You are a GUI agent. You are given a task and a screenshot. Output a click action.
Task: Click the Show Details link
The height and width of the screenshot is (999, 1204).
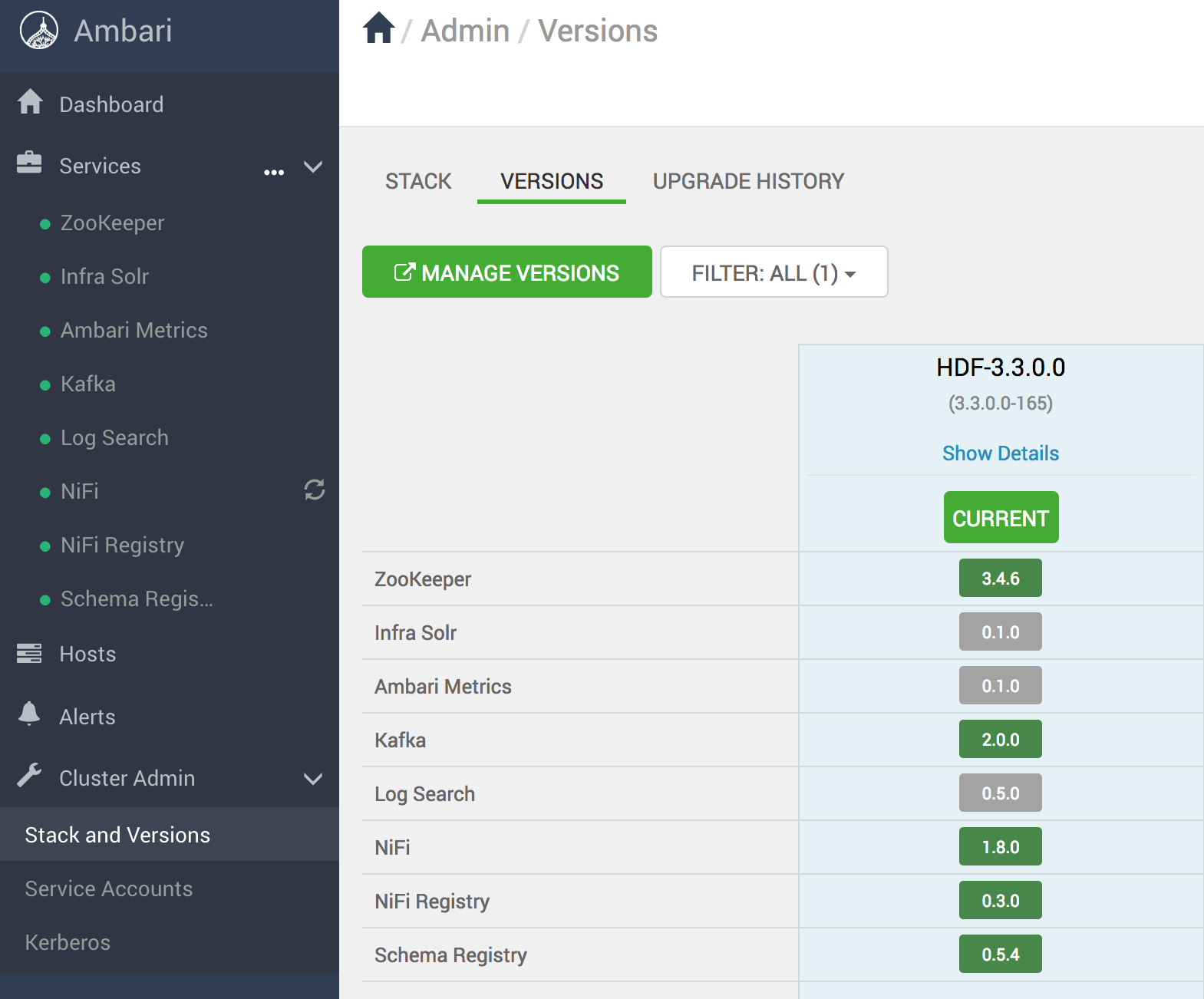tap(1001, 453)
